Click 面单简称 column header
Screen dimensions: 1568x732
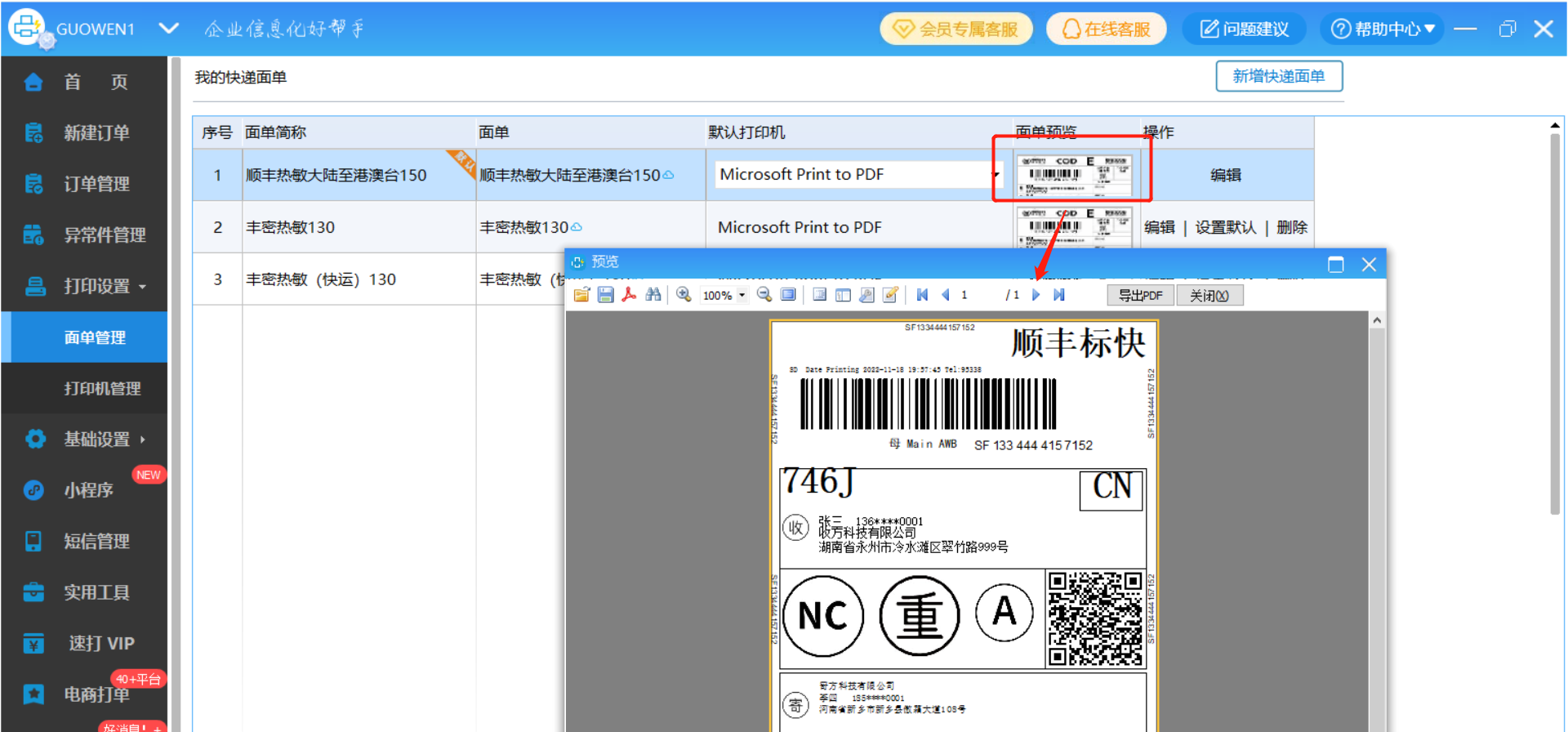276,132
